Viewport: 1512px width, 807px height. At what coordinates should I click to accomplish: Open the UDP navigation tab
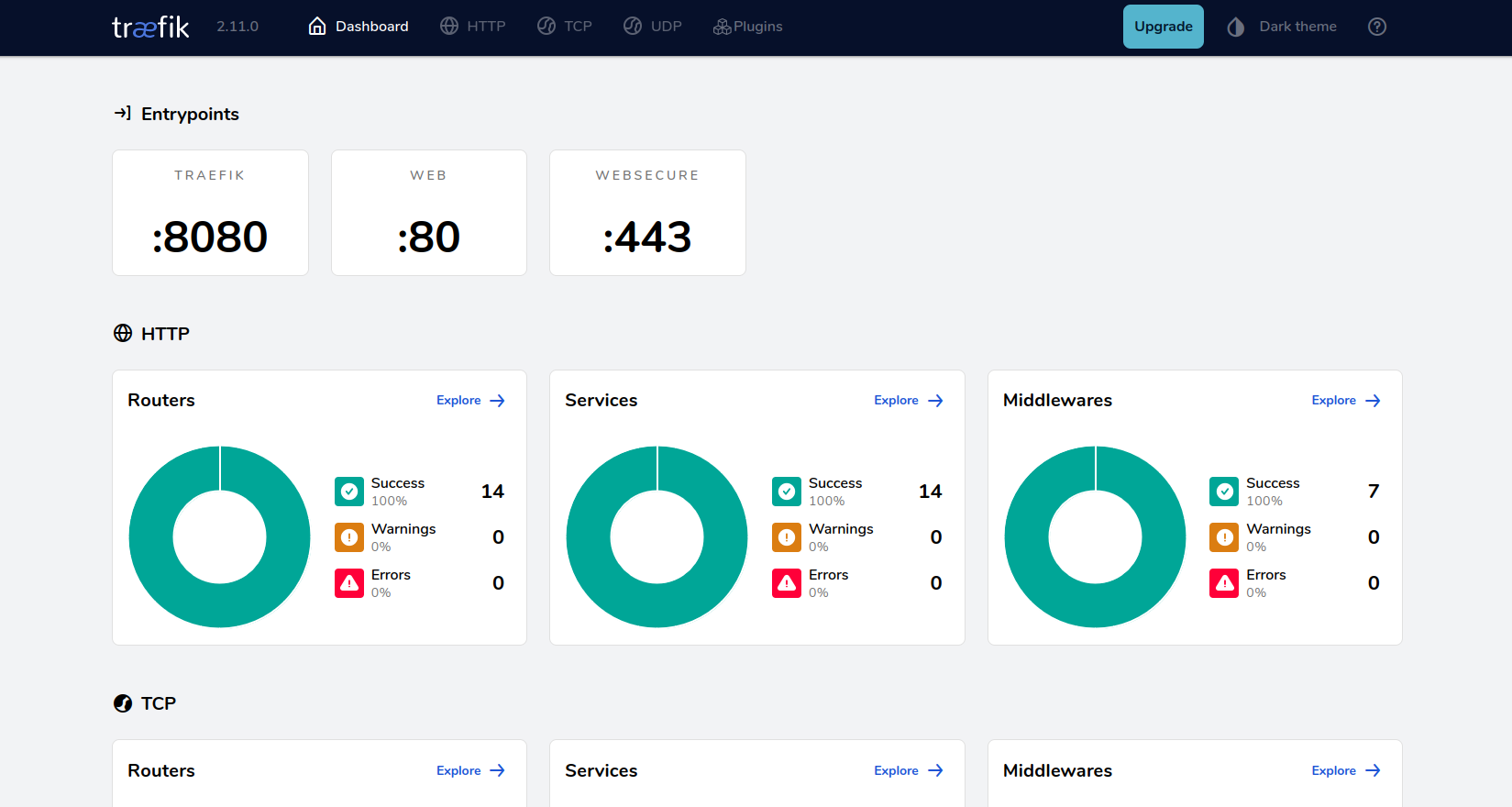[653, 27]
